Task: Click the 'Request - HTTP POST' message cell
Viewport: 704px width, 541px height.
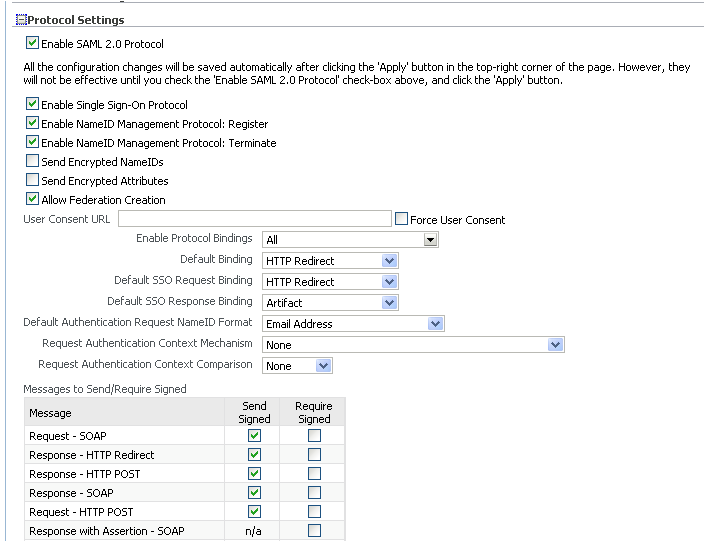Action: coord(124,512)
